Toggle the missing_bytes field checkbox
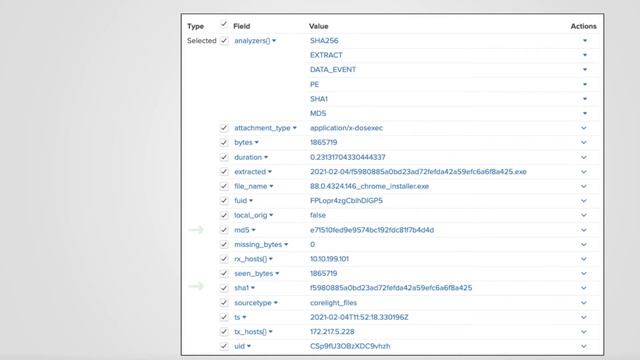The height and width of the screenshot is (360, 640). (224, 244)
